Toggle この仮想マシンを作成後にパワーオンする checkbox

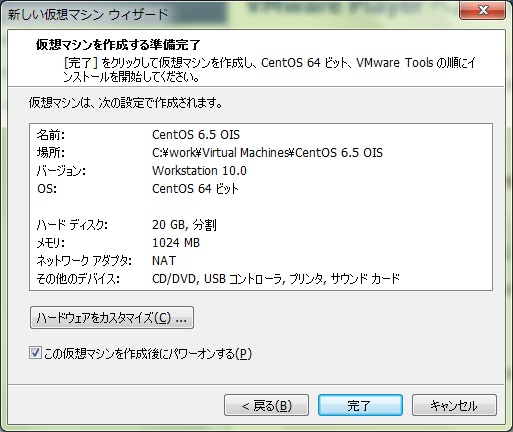coord(35,353)
